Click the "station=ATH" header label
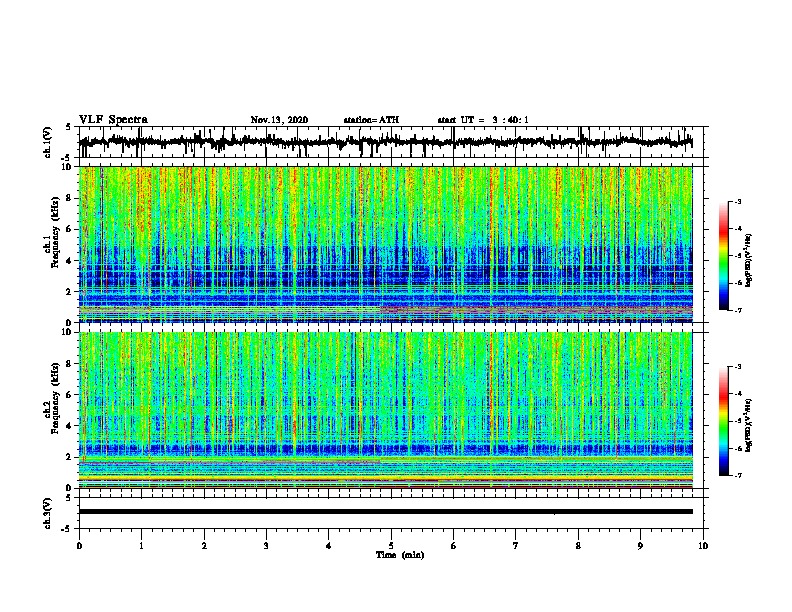Viewport: 792px width, 612px height. coord(371,120)
